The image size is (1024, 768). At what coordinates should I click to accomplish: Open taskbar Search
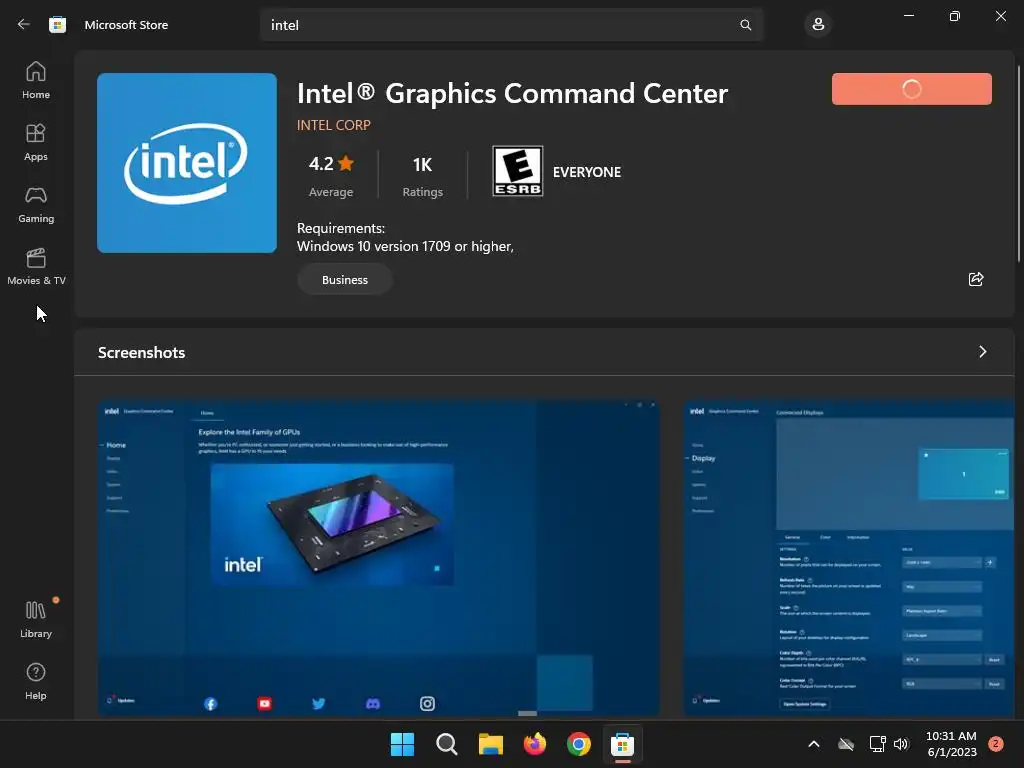click(447, 744)
